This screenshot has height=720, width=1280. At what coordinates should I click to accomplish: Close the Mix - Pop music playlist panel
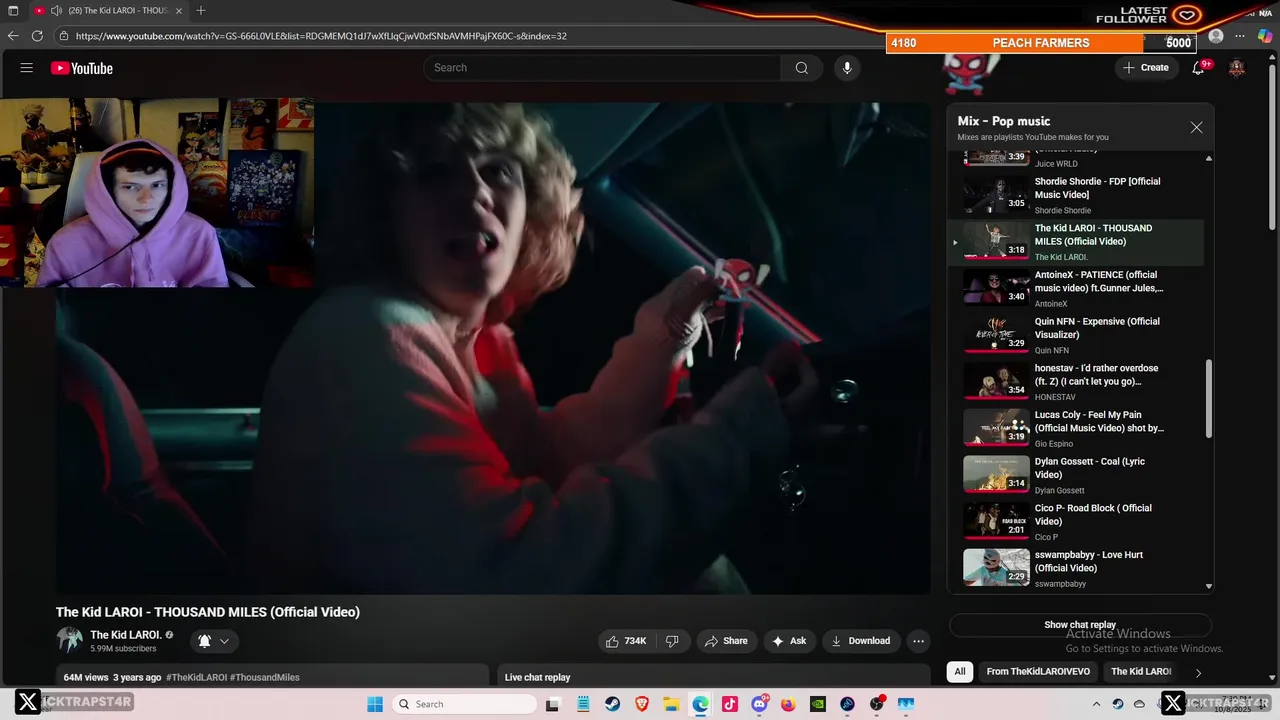pyautogui.click(x=1196, y=128)
